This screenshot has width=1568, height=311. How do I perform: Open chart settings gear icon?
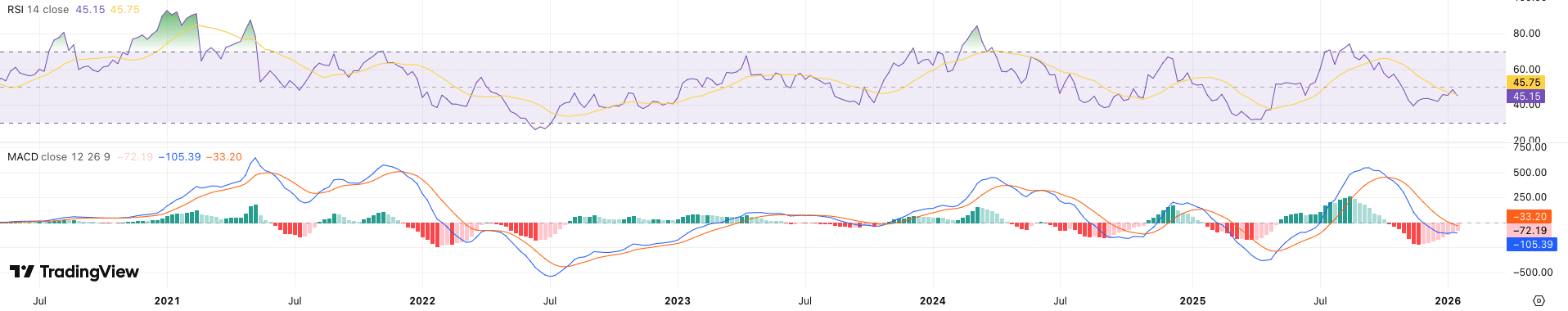tap(1539, 300)
